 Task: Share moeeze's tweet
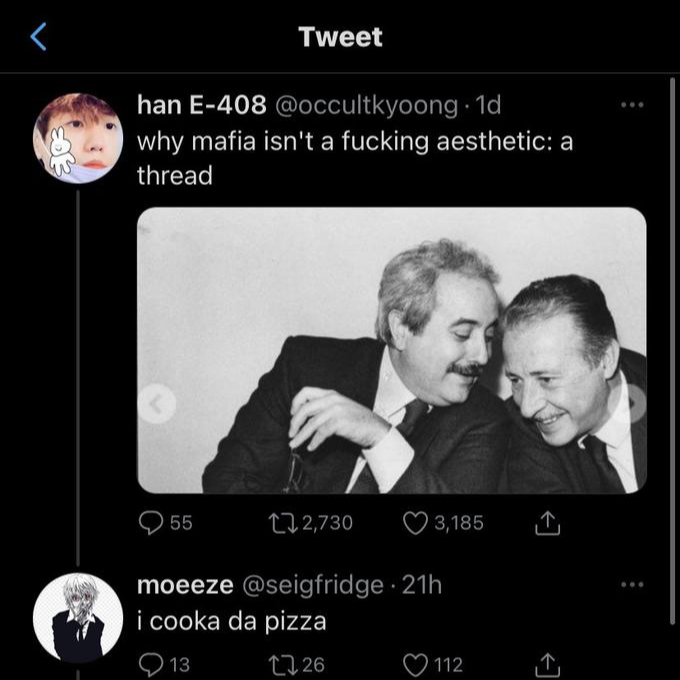click(546, 662)
